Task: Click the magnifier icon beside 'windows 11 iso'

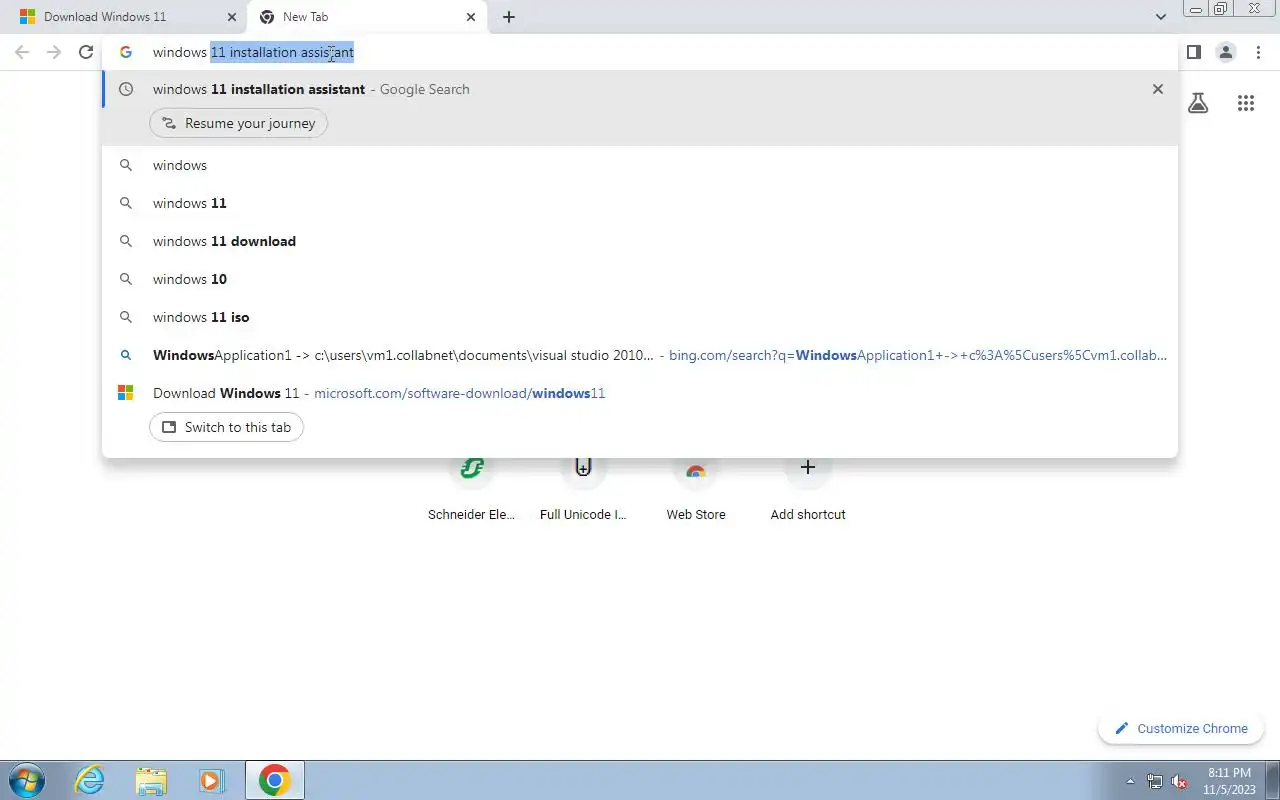Action: (126, 317)
